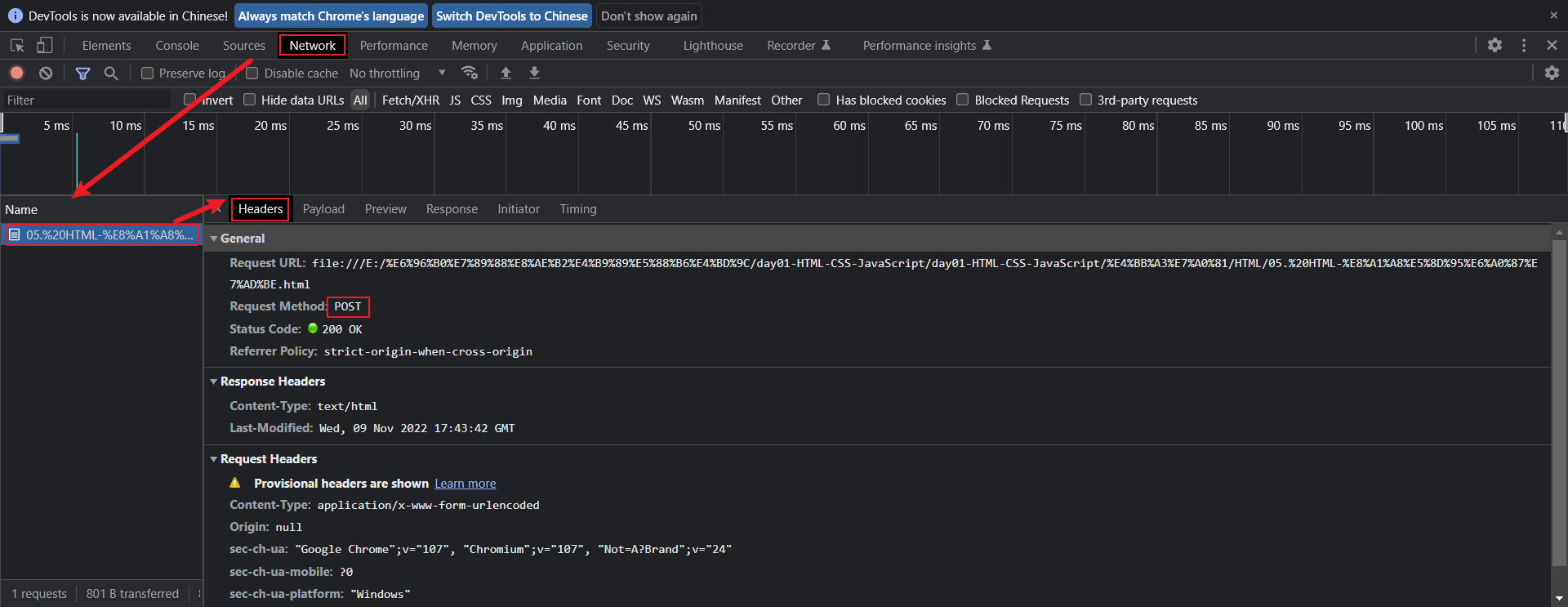Filter requests by Img type
1568x607 pixels.
point(512,100)
